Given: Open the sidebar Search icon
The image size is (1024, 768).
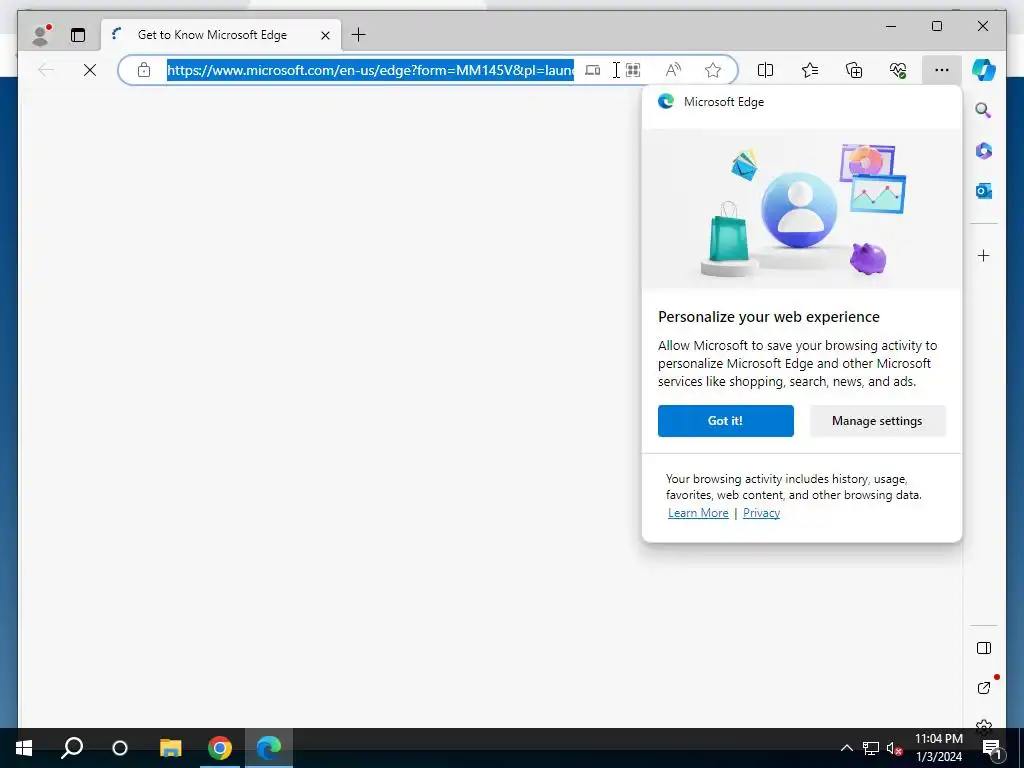Looking at the screenshot, I should pyautogui.click(x=984, y=110).
